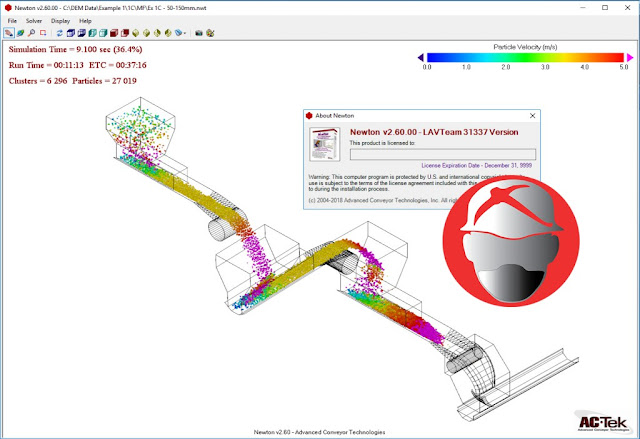
Task: Select the second dark blue cube view icon
Action: coord(82,33)
